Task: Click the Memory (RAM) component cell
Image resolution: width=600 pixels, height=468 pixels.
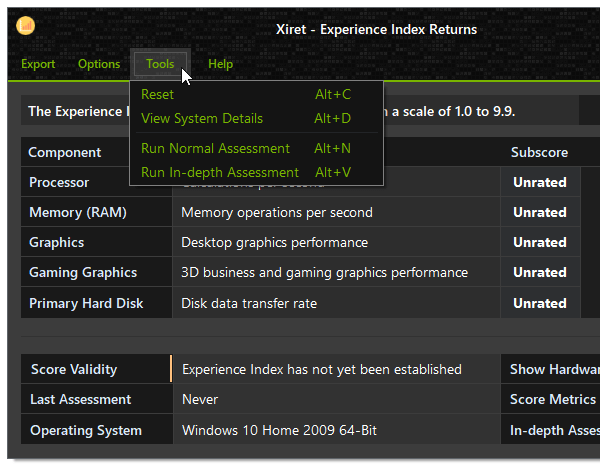Action: [96, 212]
